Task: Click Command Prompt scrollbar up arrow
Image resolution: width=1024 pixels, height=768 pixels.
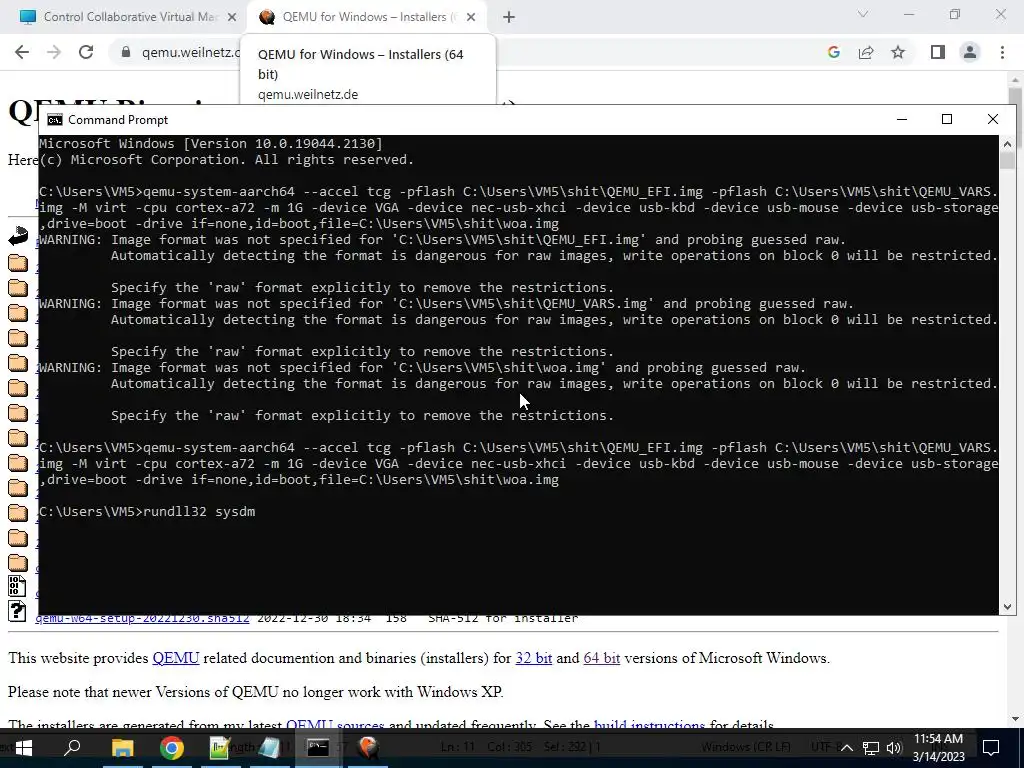Action: pos(1007,143)
